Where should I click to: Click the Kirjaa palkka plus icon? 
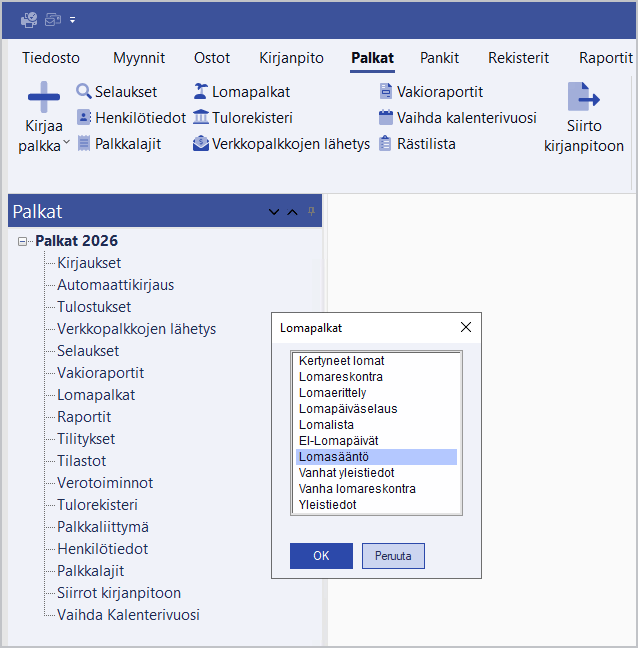[x=44, y=98]
